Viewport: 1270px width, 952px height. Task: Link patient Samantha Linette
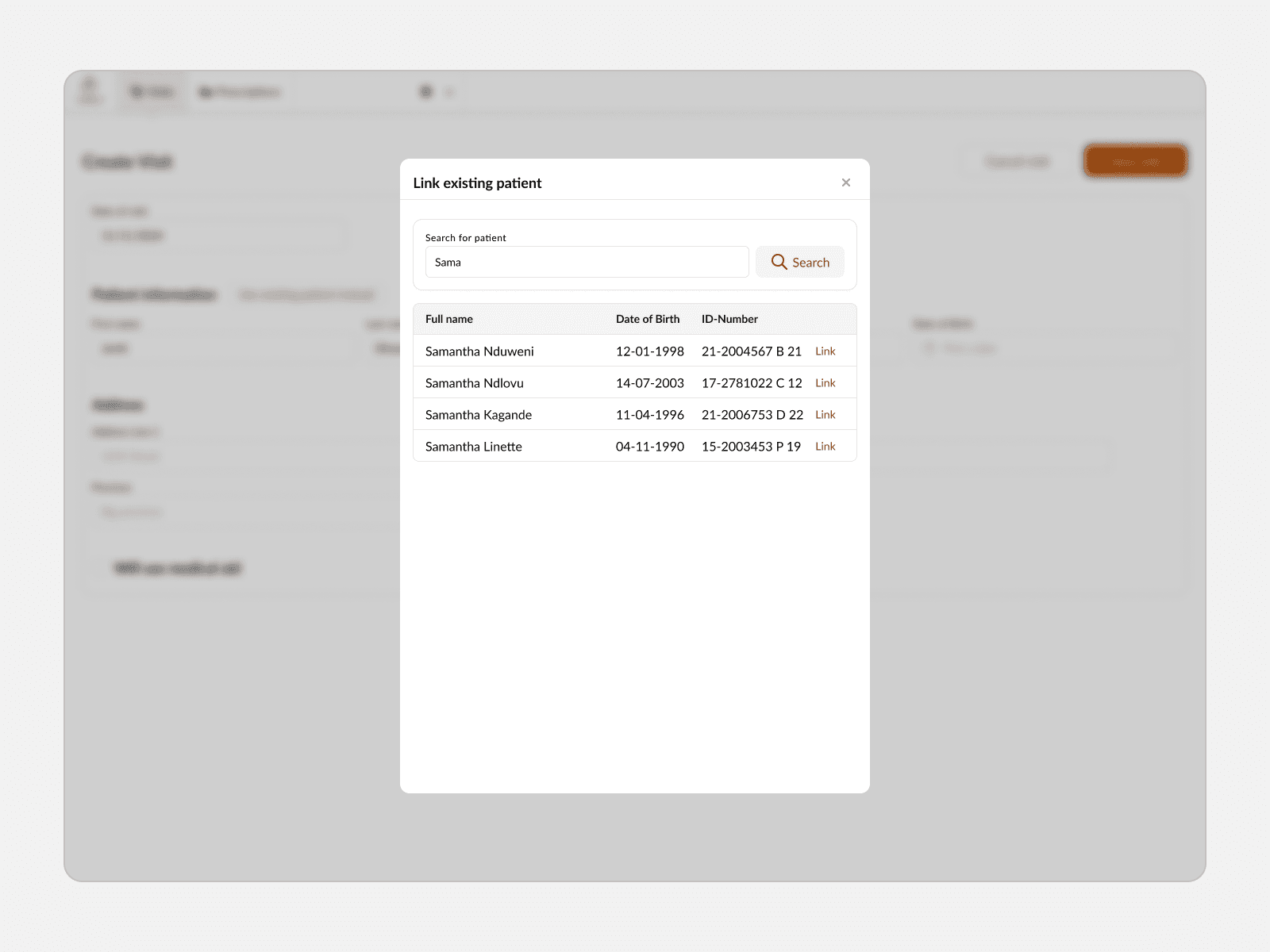pyautogui.click(x=825, y=446)
